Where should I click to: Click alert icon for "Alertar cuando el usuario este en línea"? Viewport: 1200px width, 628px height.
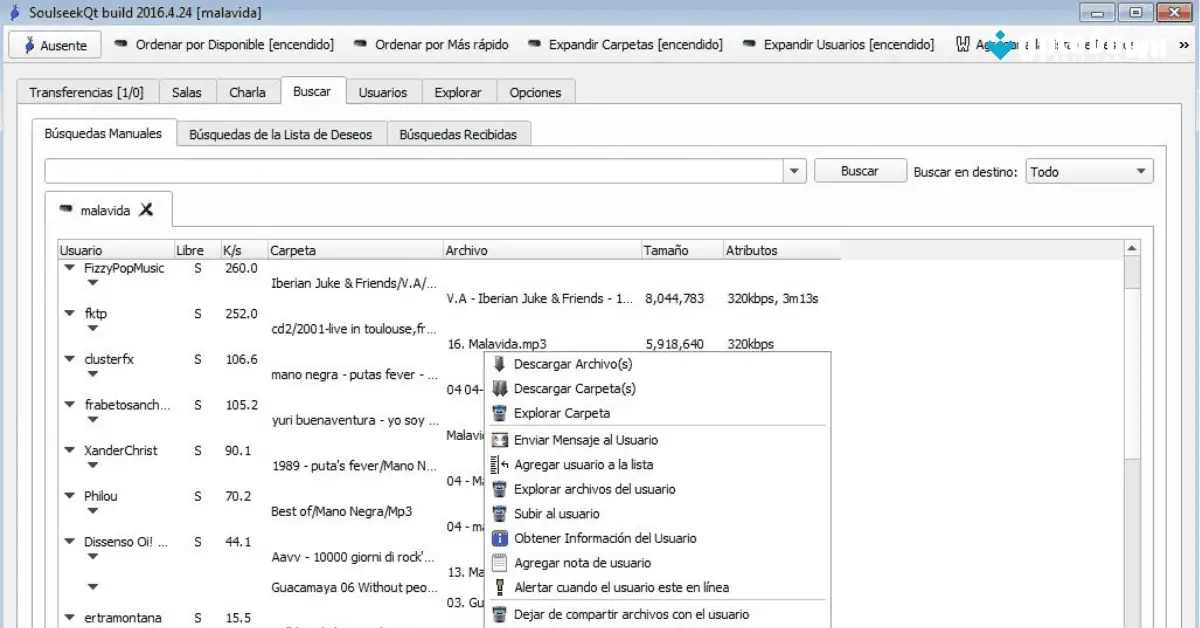(x=498, y=587)
